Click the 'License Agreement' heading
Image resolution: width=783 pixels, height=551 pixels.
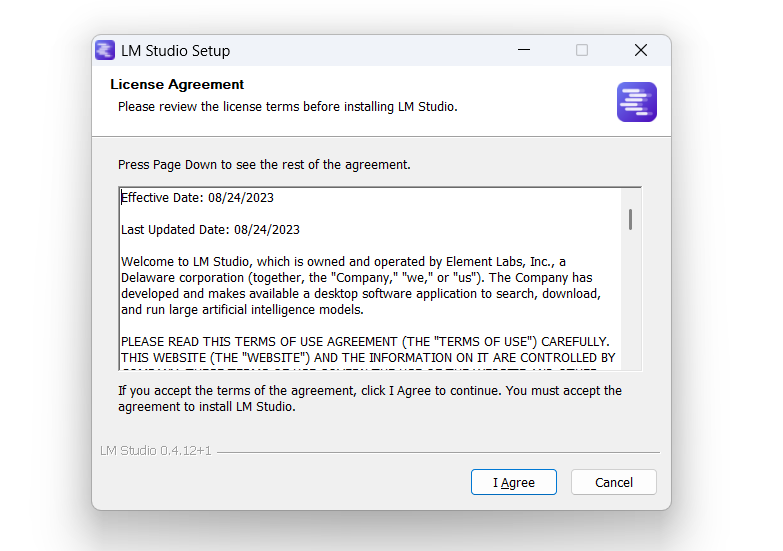[x=177, y=84]
